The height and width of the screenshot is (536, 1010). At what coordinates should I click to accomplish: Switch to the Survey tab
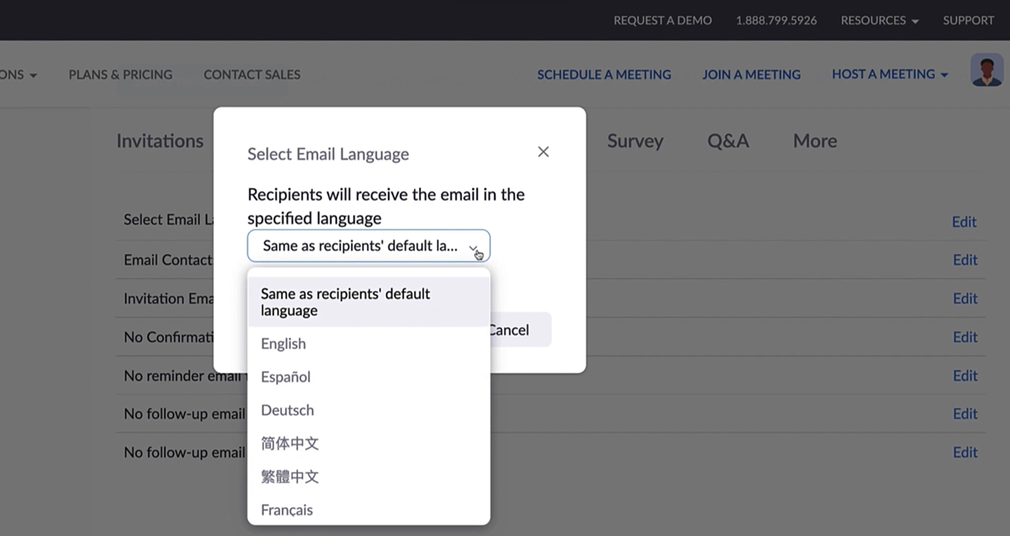635,141
